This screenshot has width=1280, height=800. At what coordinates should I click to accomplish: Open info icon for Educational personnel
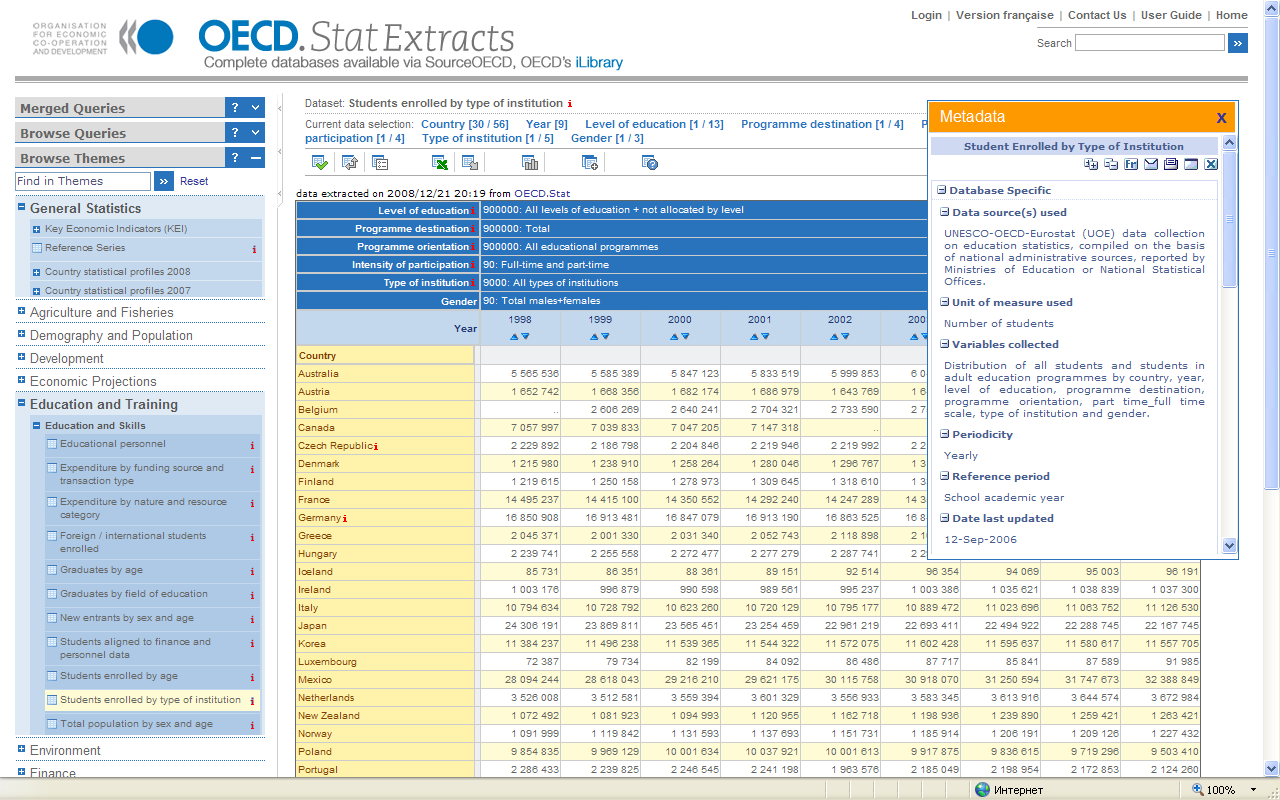252,446
